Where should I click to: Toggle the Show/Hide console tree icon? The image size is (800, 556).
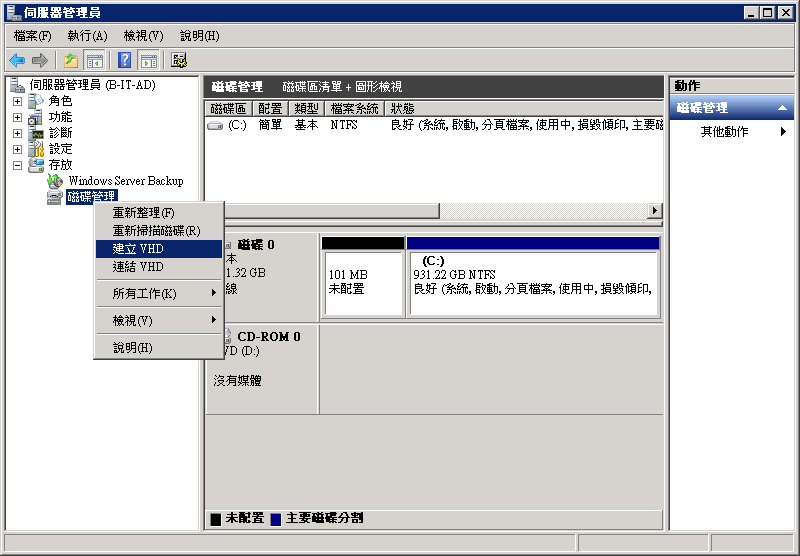pos(94,61)
